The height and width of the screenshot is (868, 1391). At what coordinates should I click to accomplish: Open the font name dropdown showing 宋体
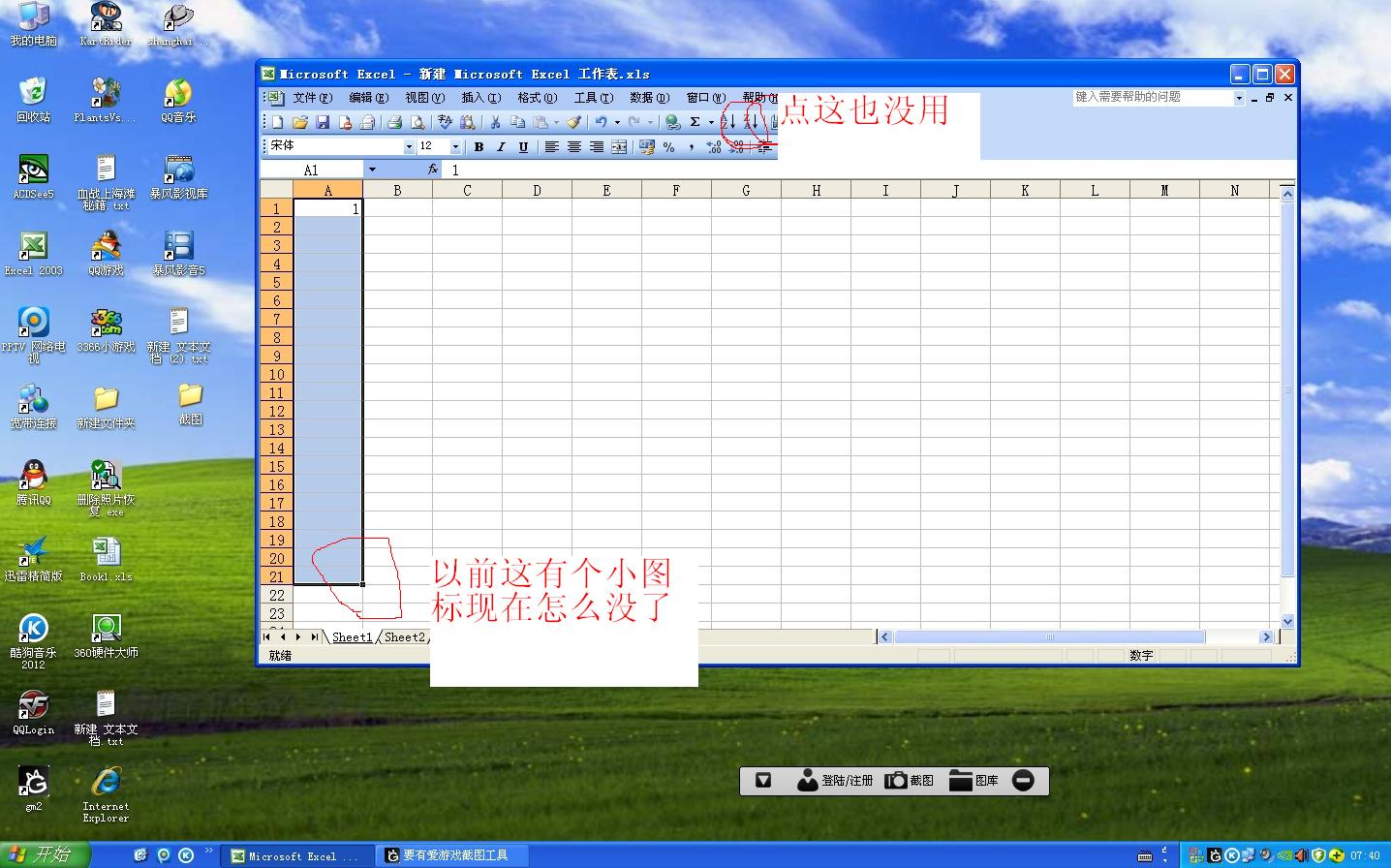(409, 146)
